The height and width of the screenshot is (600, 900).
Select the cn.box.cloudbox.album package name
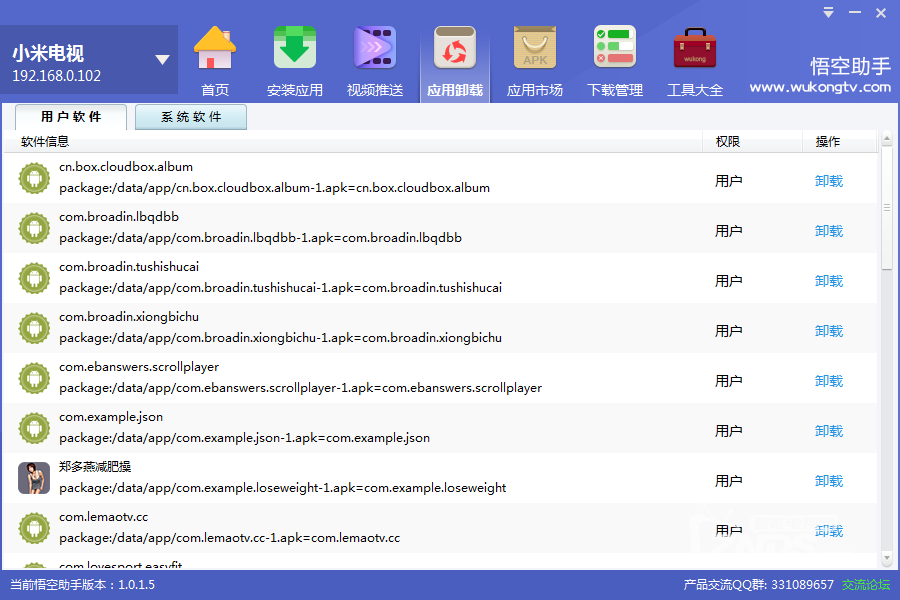[x=126, y=167]
